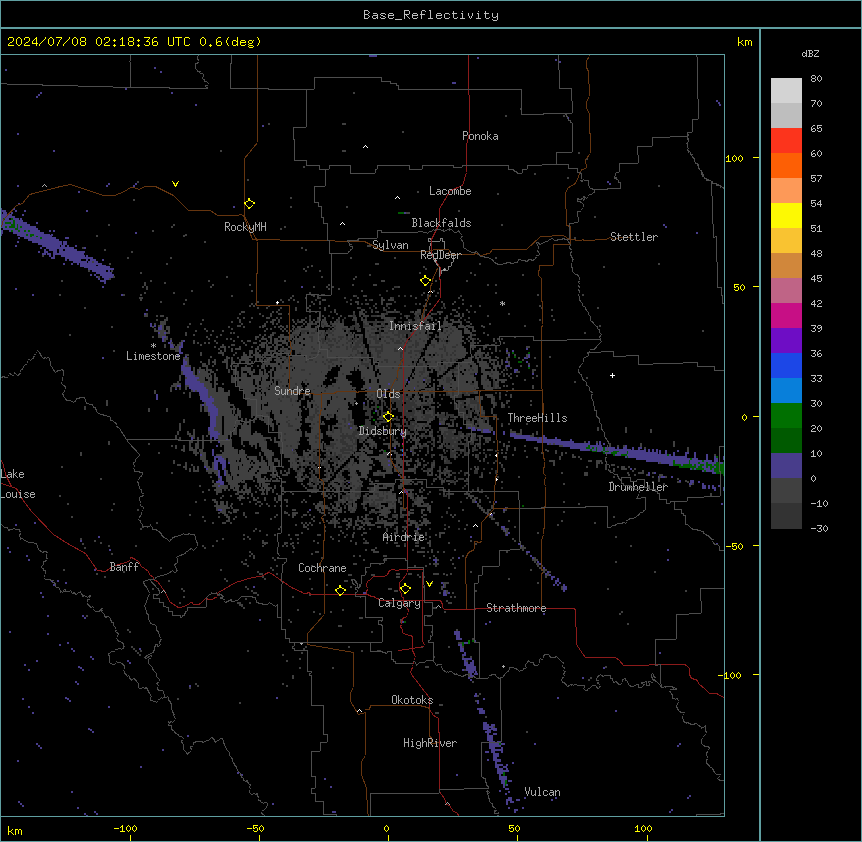Click the light gray 70-80 dBZ swatch
This screenshot has height=842, width=862.
pos(786,90)
